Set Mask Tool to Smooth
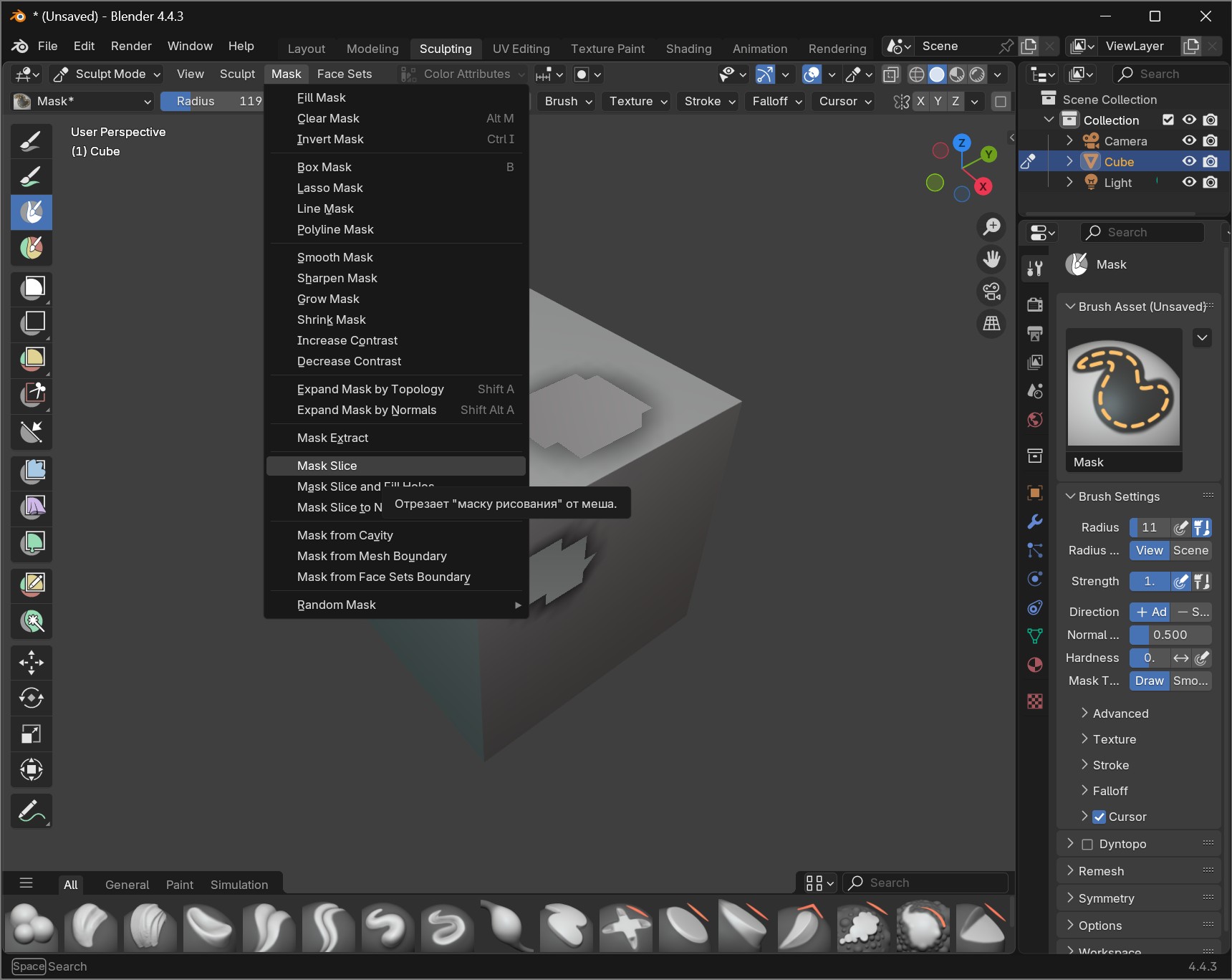The width and height of the screenshot is (1232, 980). (x=1190, y=681)
